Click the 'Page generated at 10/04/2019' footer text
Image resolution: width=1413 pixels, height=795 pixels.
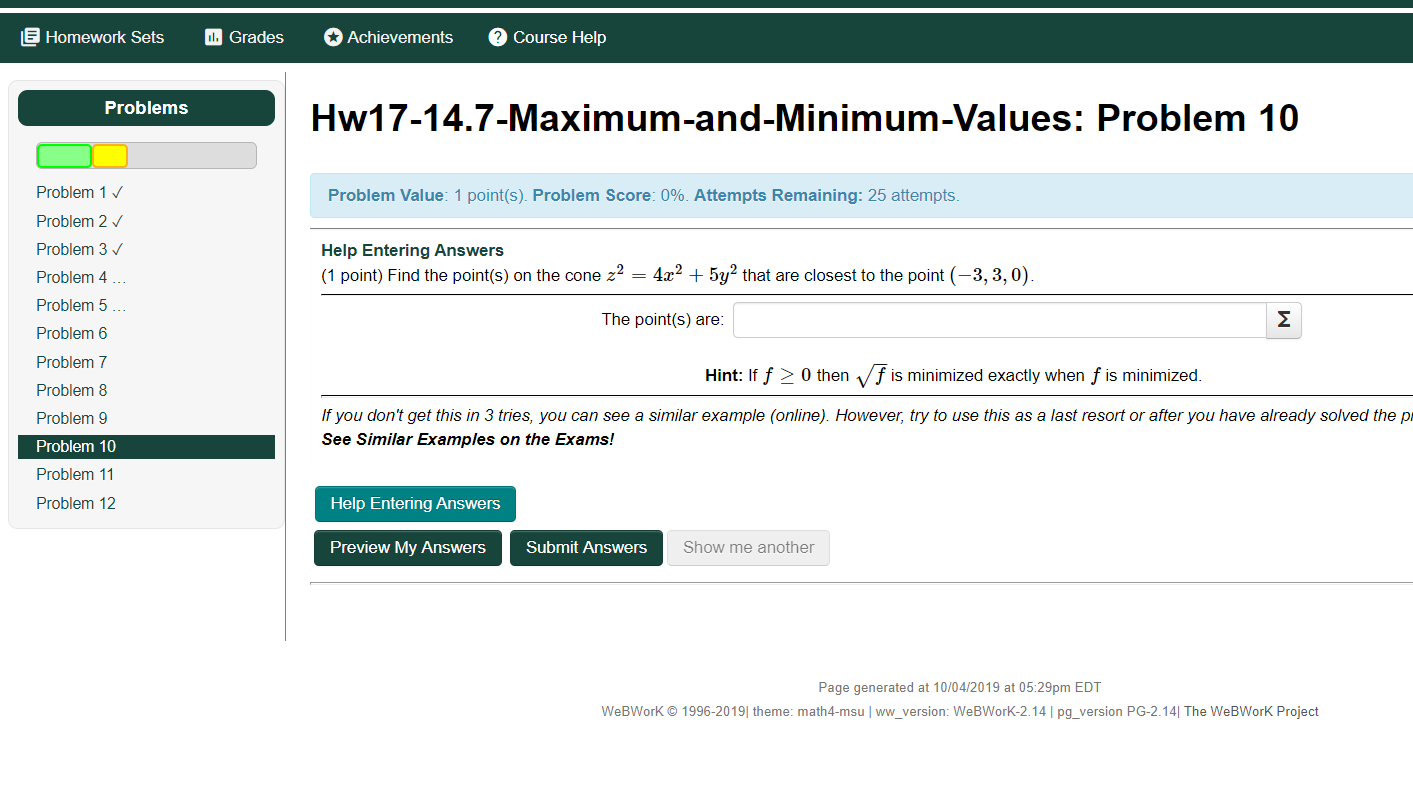click(x=960, y=688)
